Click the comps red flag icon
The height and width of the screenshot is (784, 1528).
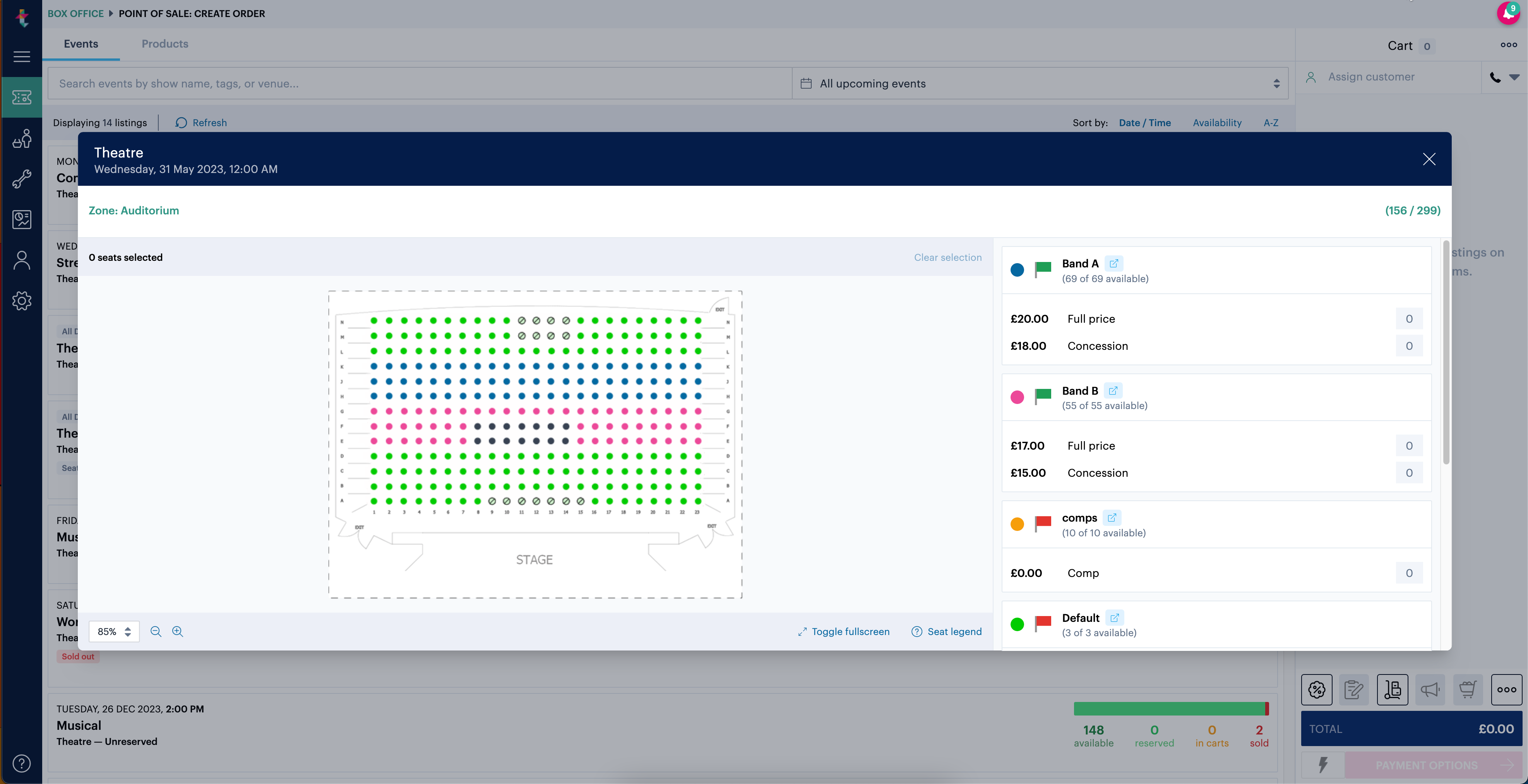pyautogui.click(x=1043, y=524)
